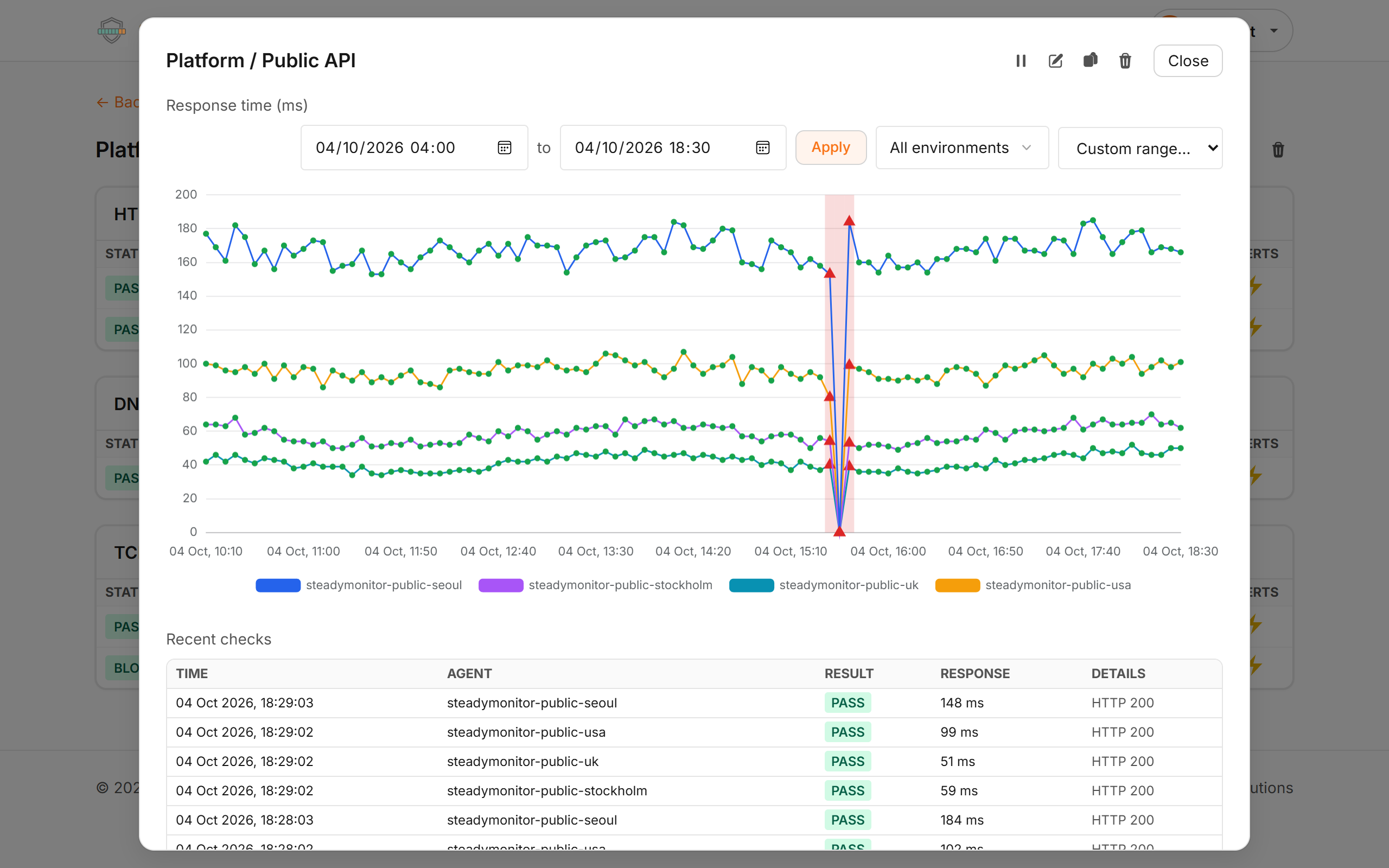Click the trash icon on the background page
The image size is (1389, 868).
(x=1278, y=150)
